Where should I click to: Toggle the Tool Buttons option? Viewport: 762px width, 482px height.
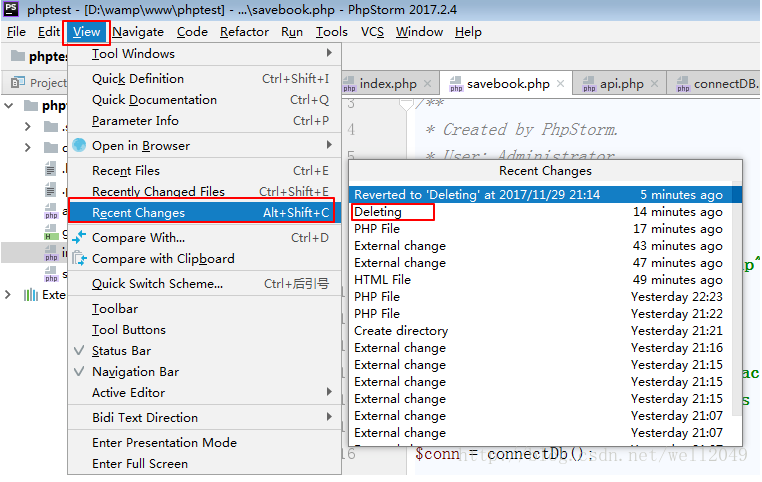205,329
